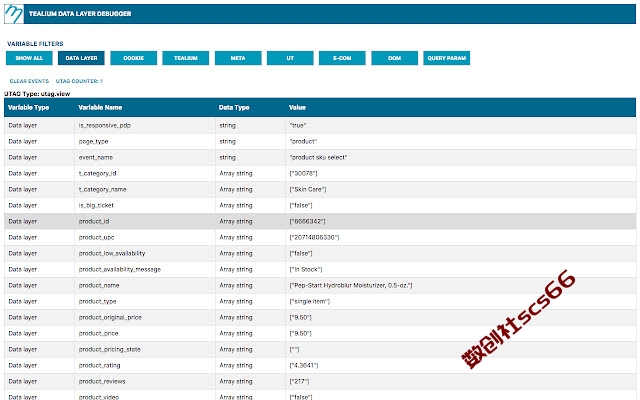Select the product_price variable name
Screen dimensions: 640x400
tap(98, 333)
